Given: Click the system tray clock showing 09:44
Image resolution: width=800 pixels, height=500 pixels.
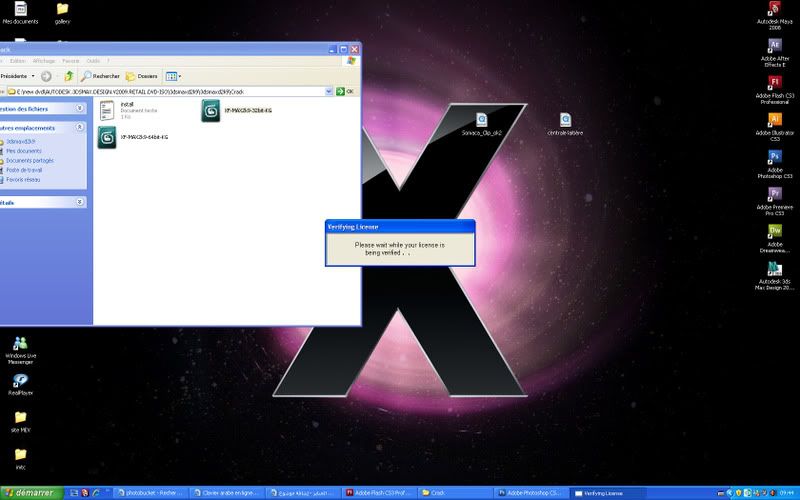Looking at the screenshot, I should 786,493.
